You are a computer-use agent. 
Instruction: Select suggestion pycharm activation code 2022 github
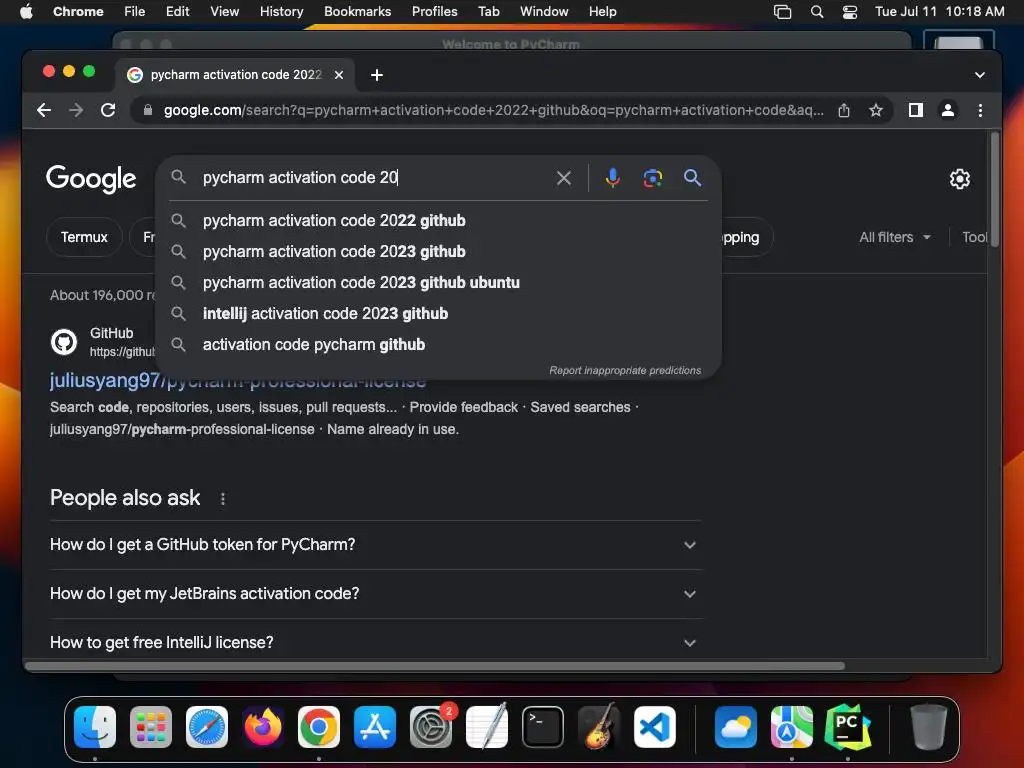[438, 221]
